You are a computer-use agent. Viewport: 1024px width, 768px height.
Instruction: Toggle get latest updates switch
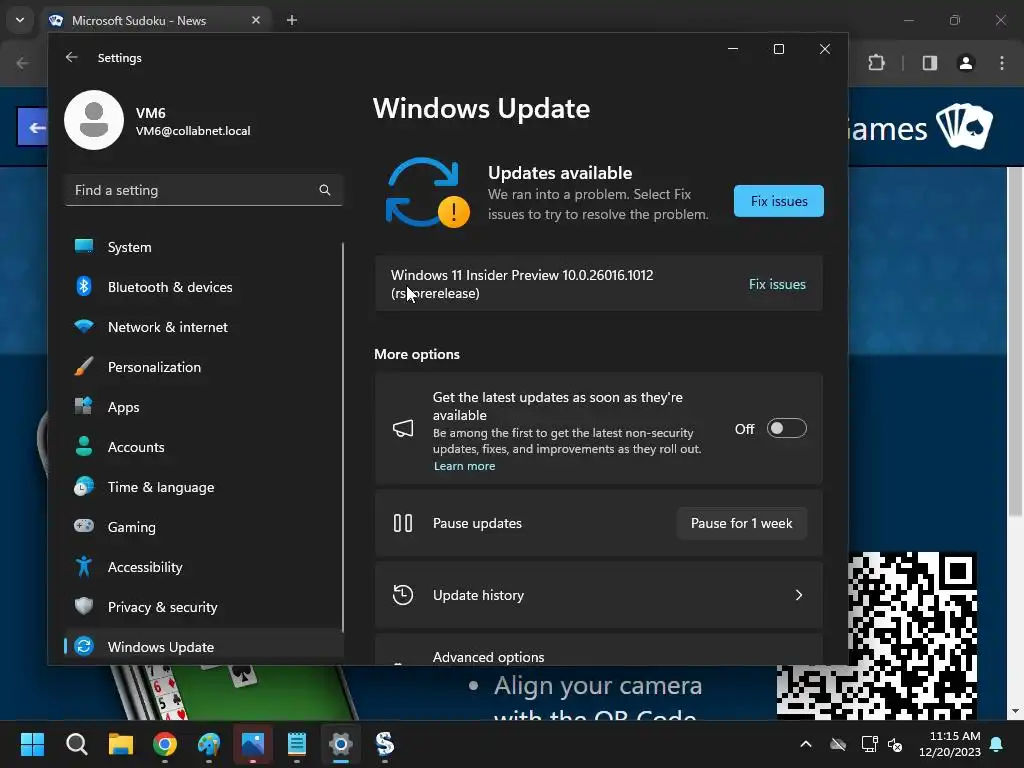(x=786, y=428)
